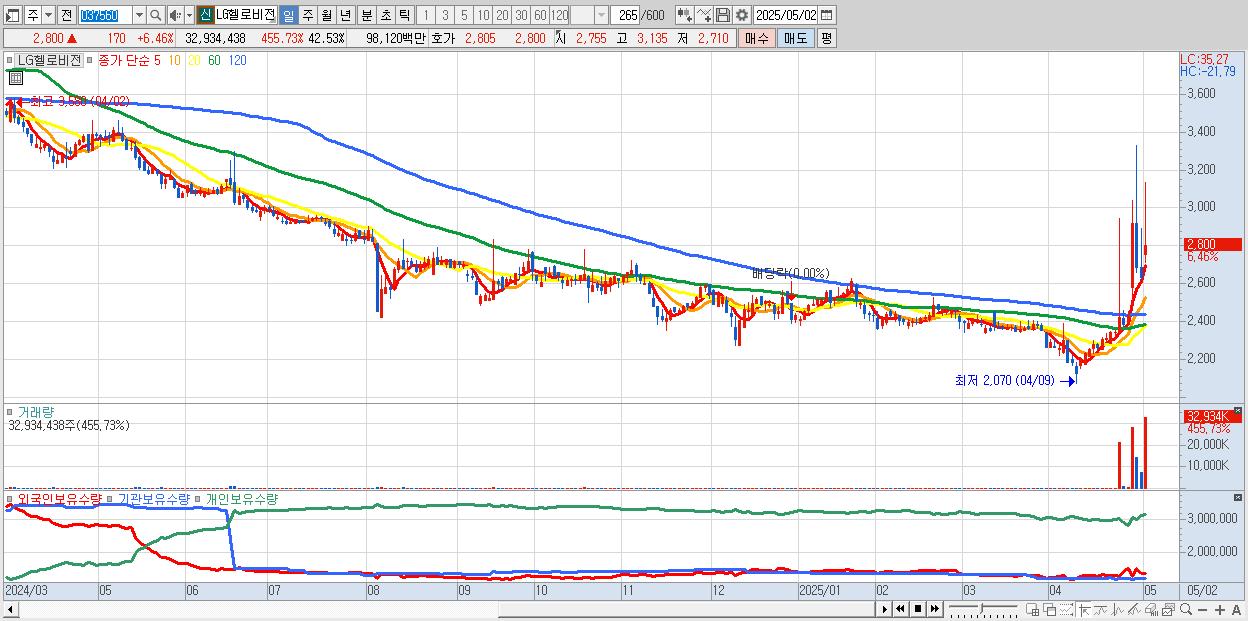
Task: Click the 매수 buy button
Action: pyautogui.click(x=757, y=38)
